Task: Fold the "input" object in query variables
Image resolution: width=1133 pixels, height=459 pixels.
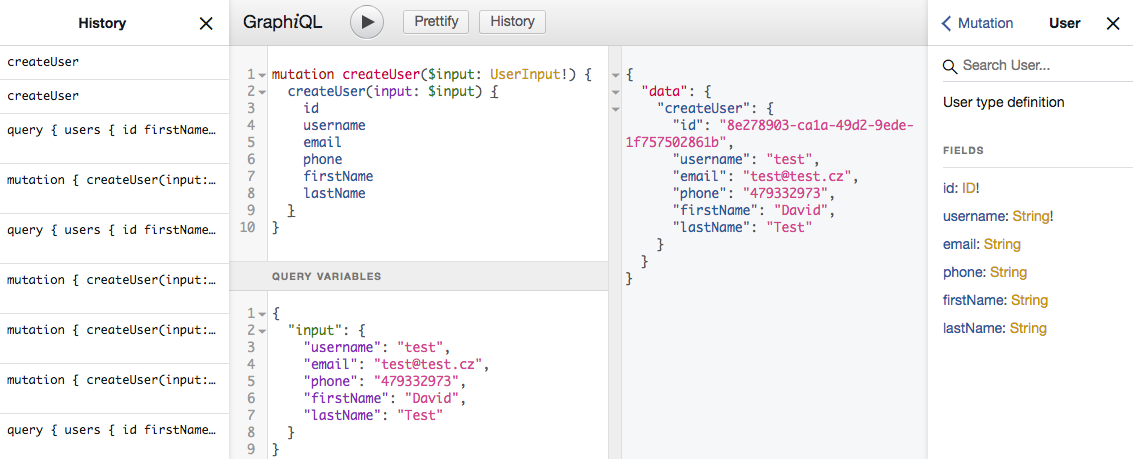Action: point(262,331)
